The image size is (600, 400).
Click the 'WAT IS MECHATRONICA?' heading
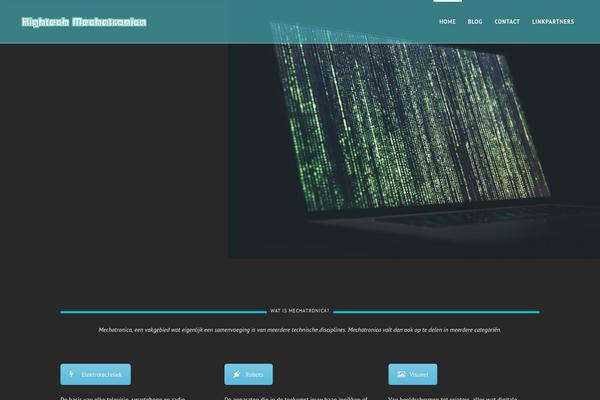coord(300,311)
